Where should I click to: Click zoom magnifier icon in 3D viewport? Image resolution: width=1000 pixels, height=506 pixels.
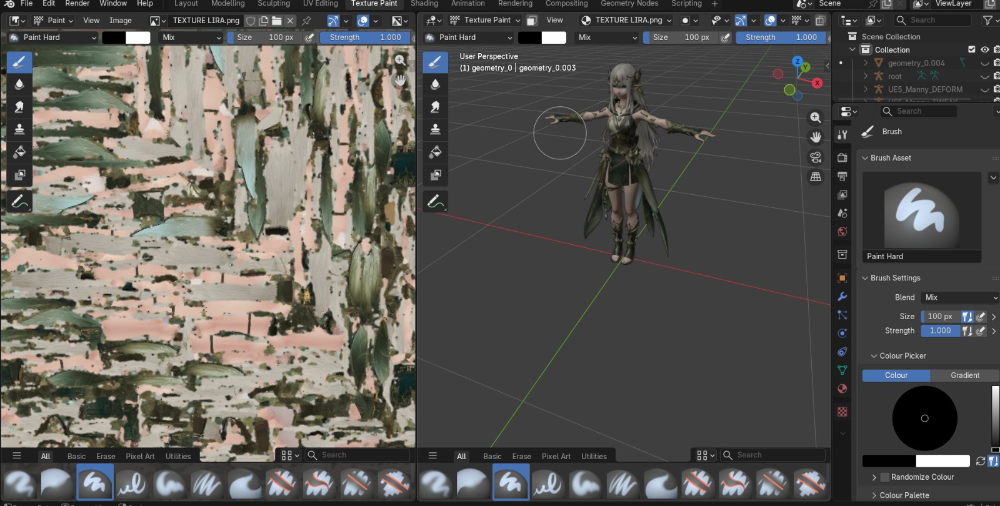tap(815, 117)
